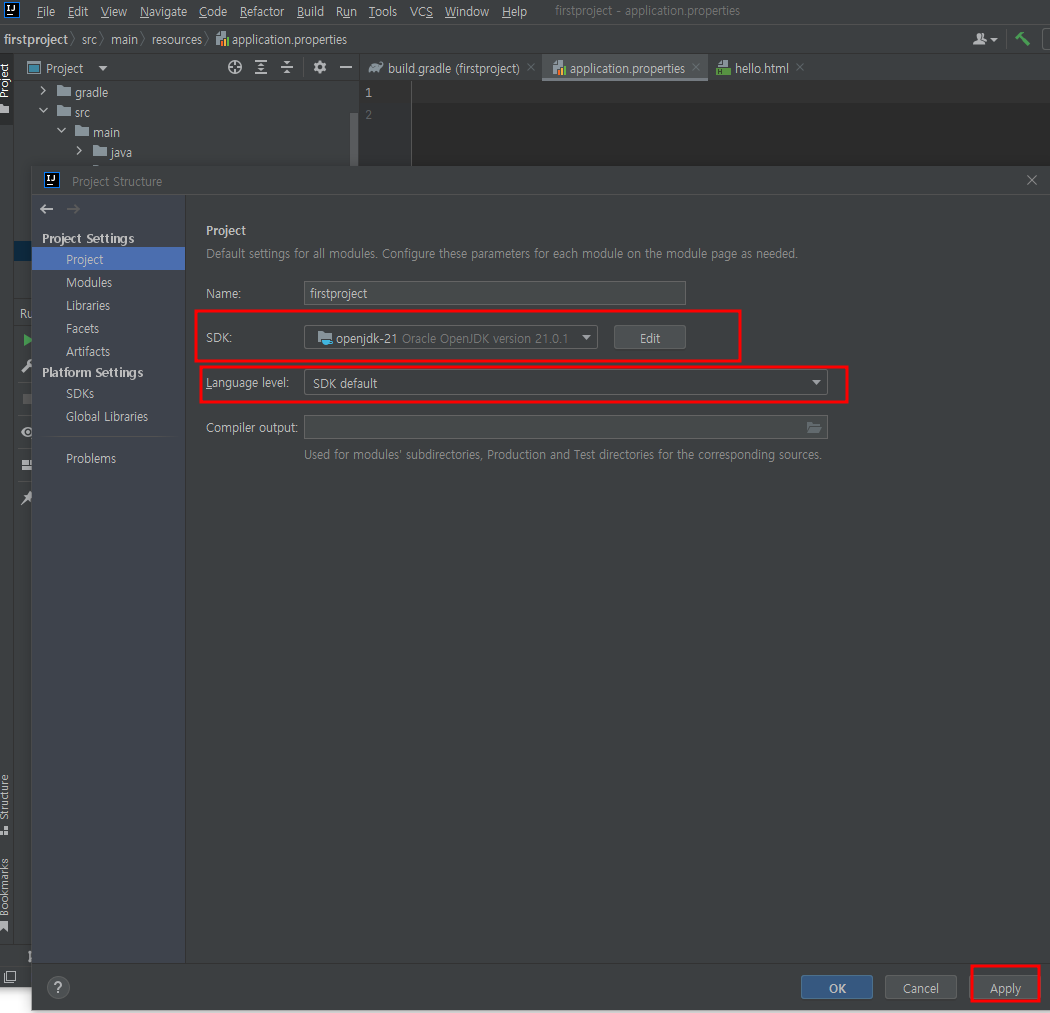Open the Navigate menu
Image resolution: width=1050 pixels, height=1013 pixels.
[163, 11]
